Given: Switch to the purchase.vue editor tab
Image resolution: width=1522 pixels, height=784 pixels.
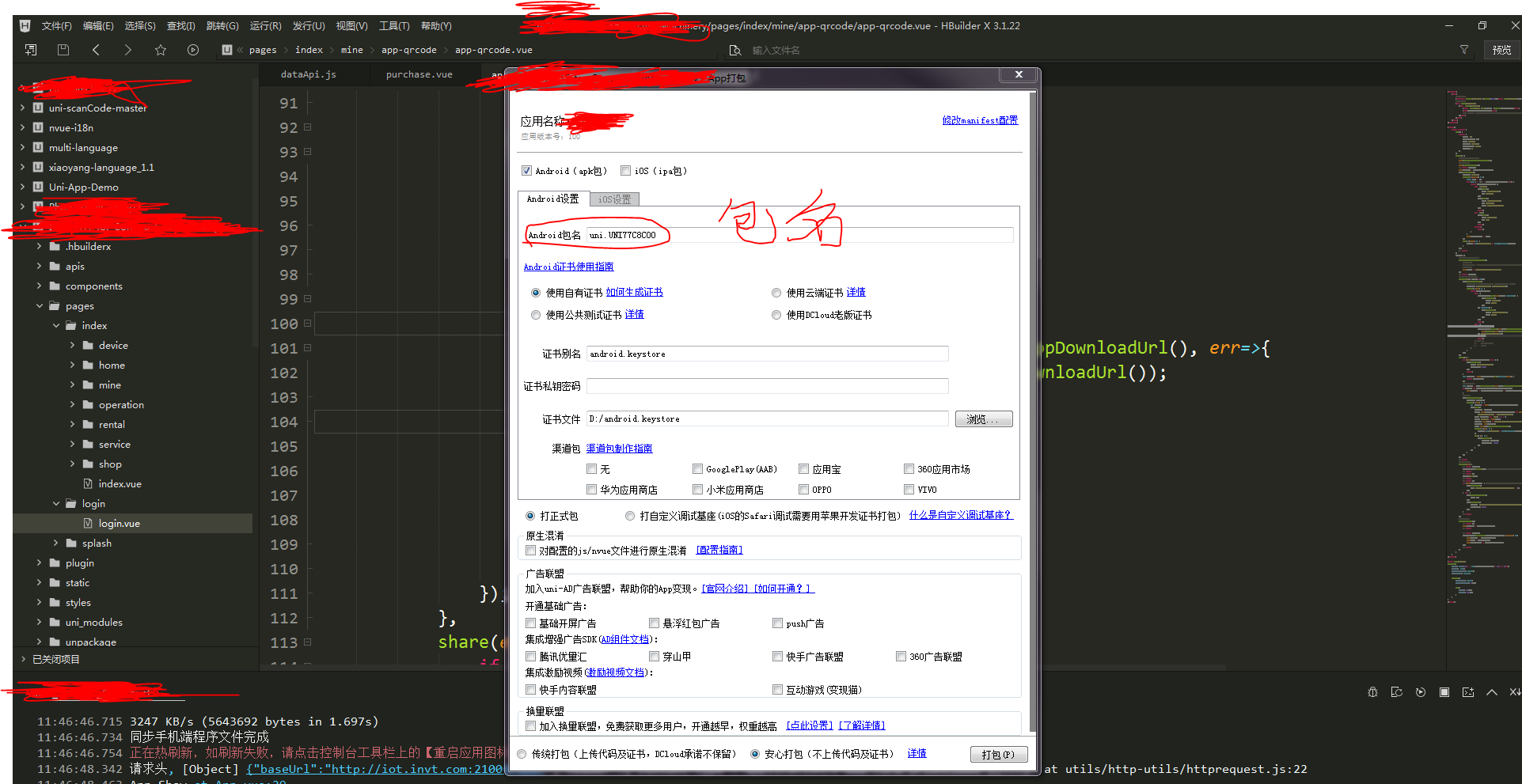Looking at the screenshot, I should tap(419, 74).
